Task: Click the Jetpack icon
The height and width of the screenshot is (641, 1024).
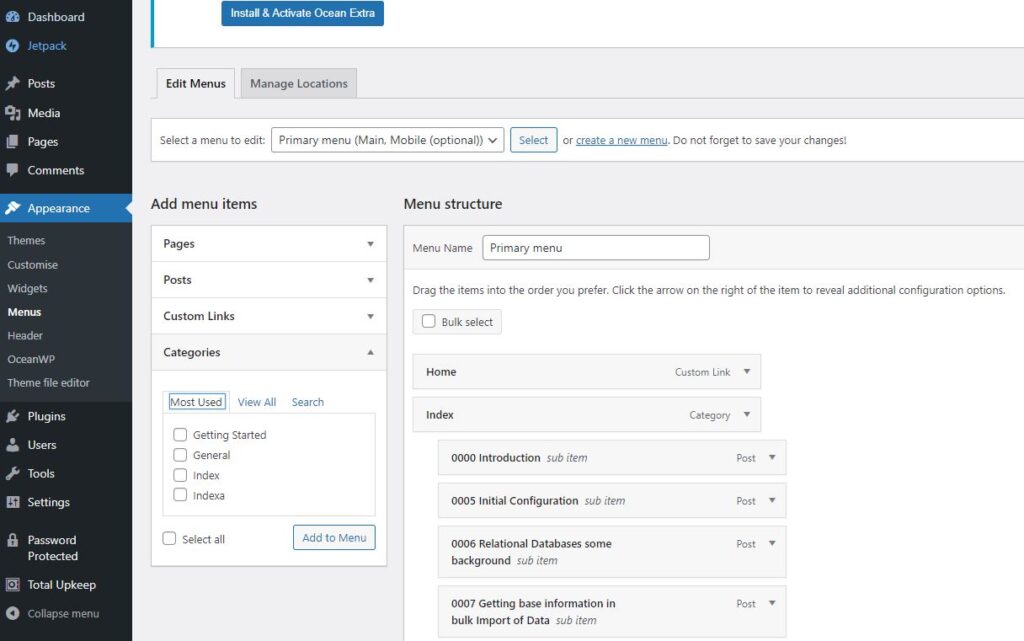Action: [x=12, y=46]
